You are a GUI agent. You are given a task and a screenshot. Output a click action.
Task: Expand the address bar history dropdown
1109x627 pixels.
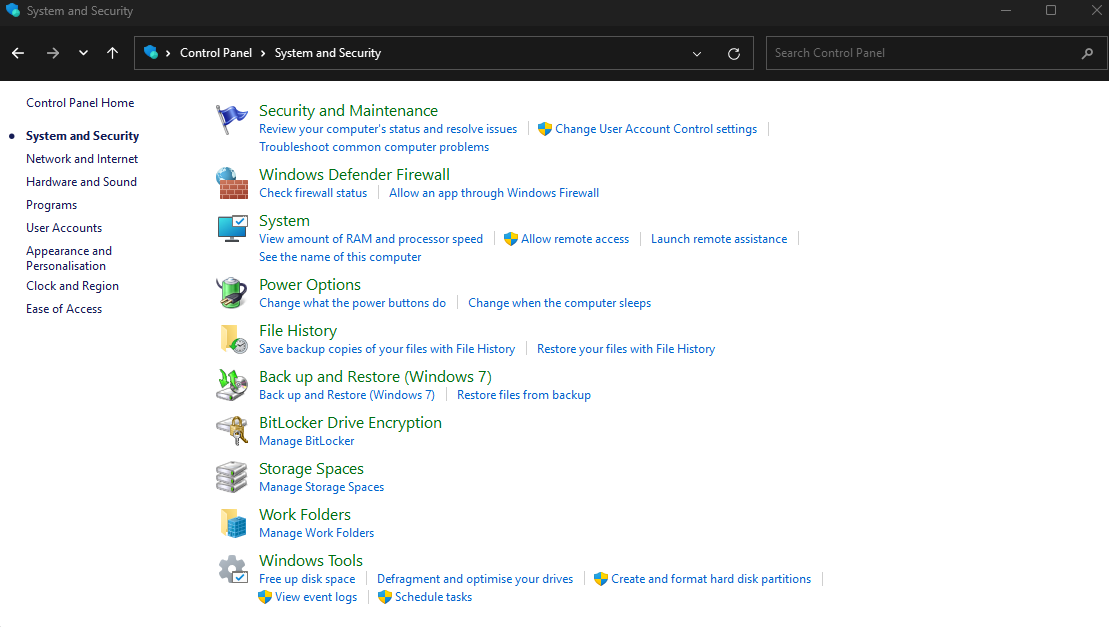tap(697, 54)
